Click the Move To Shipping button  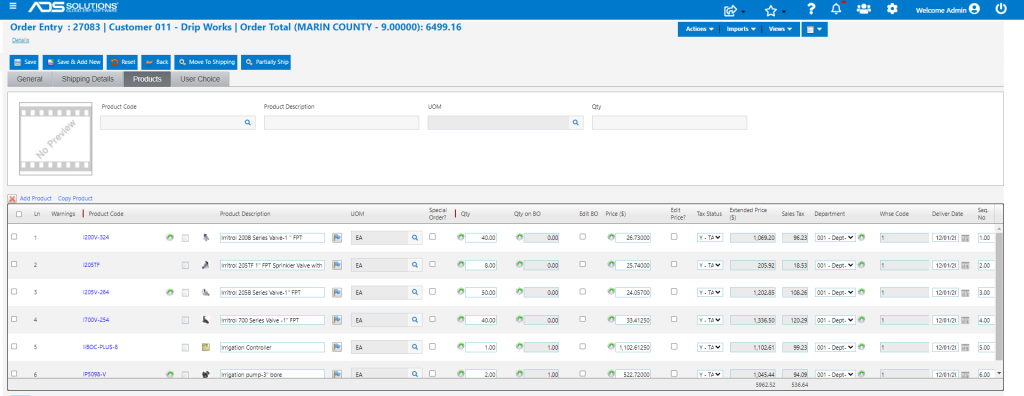206,62
